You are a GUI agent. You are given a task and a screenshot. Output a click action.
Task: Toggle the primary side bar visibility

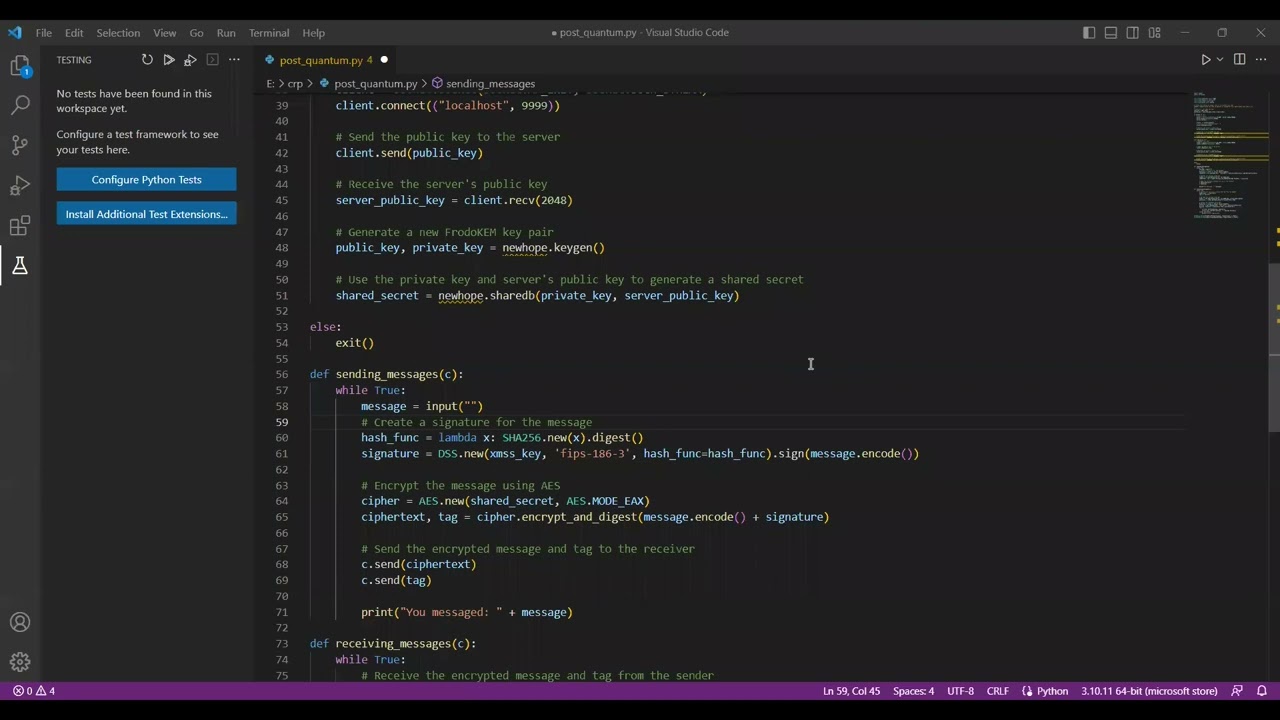[1089, 33]
